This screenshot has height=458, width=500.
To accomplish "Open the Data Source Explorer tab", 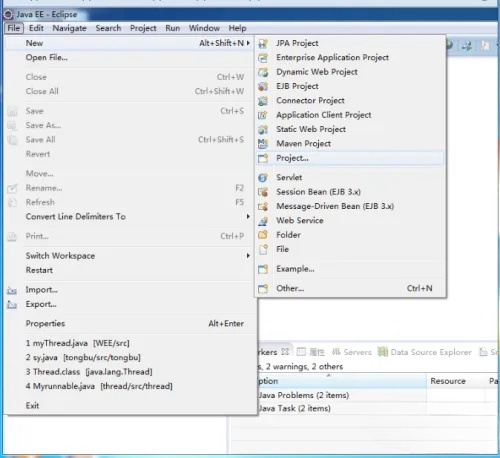I will (x=425, y=352).
